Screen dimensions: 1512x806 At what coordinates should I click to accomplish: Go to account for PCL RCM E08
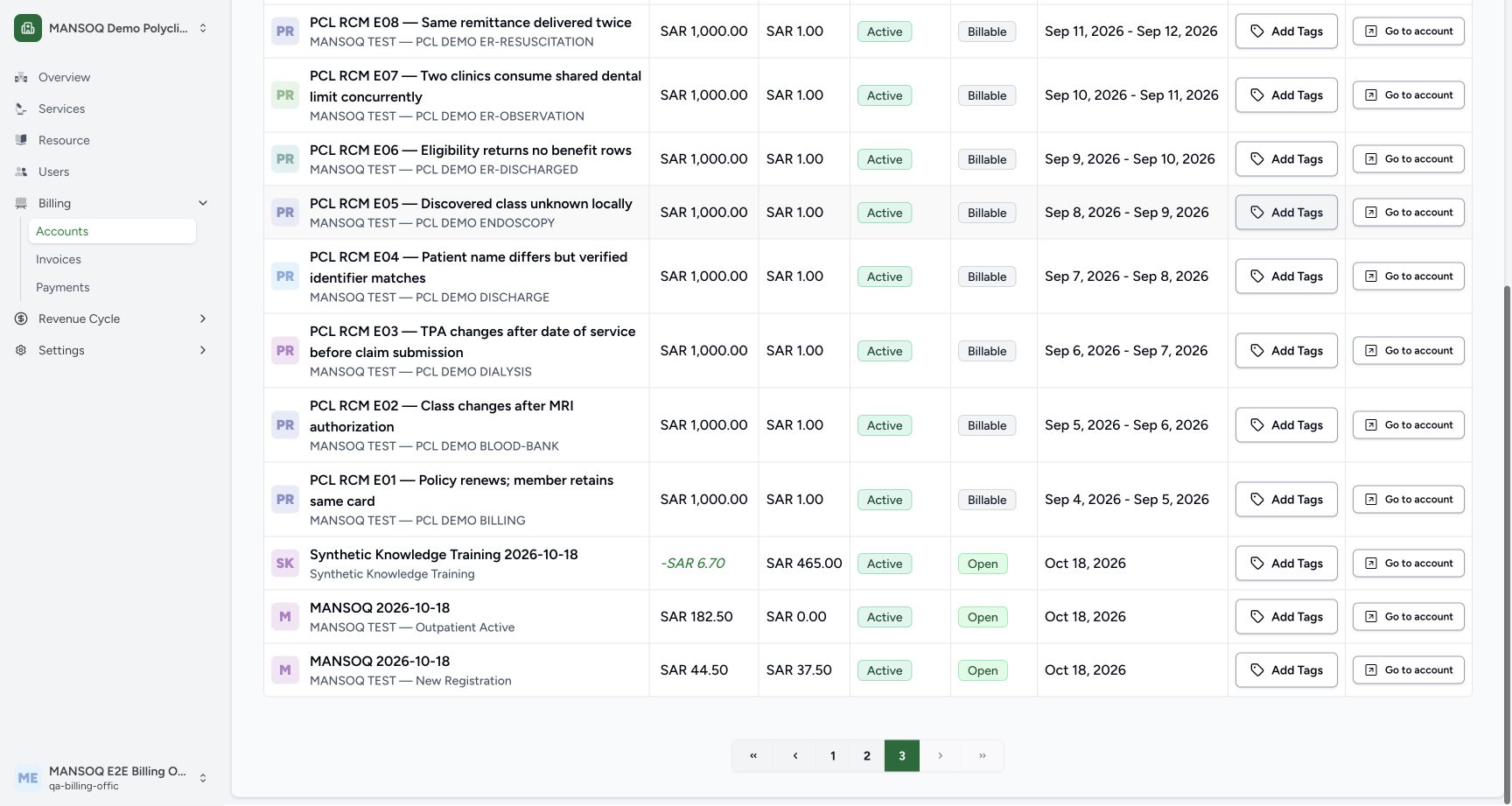[x=1409, y=32]
